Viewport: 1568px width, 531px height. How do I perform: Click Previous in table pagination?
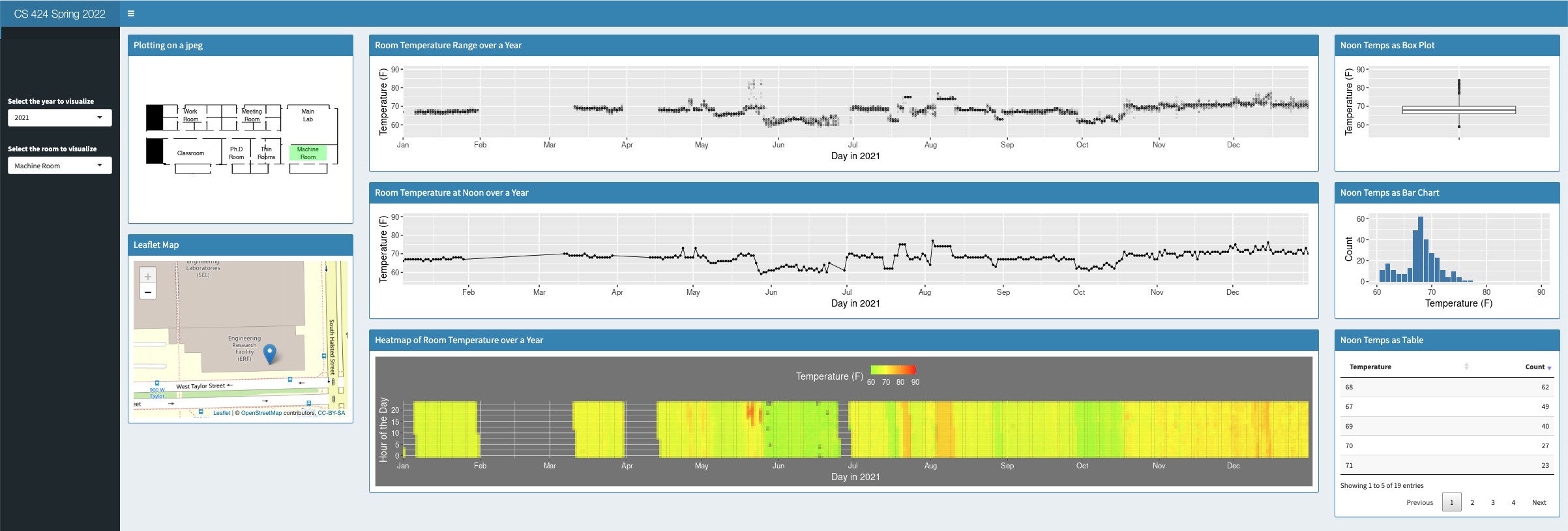pos(1419,502)
